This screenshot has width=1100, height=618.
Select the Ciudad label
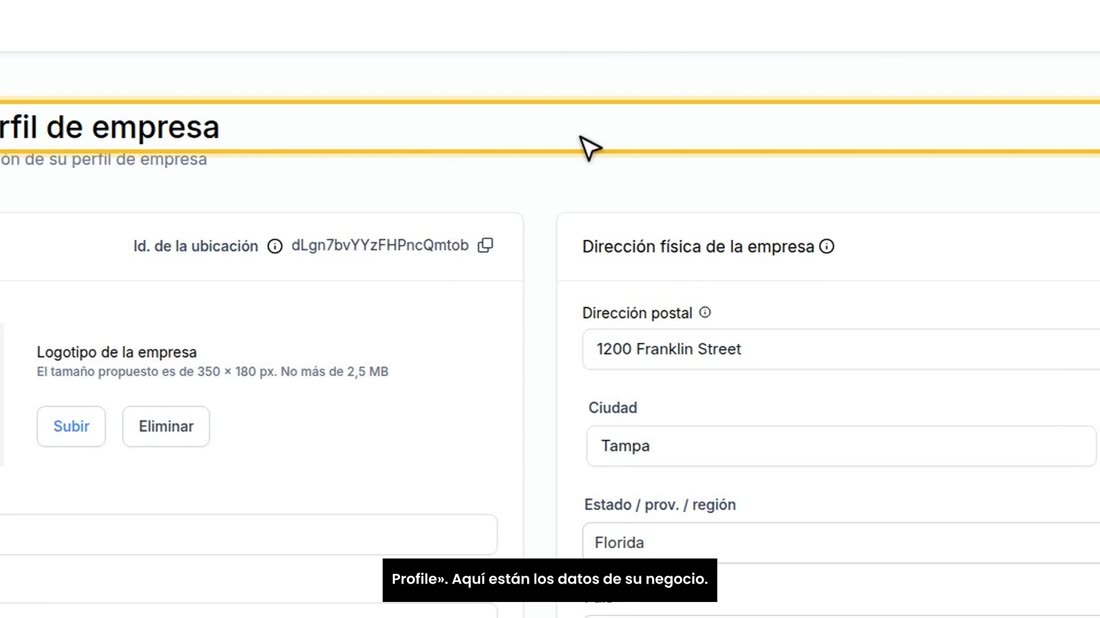tap(612, 408)
